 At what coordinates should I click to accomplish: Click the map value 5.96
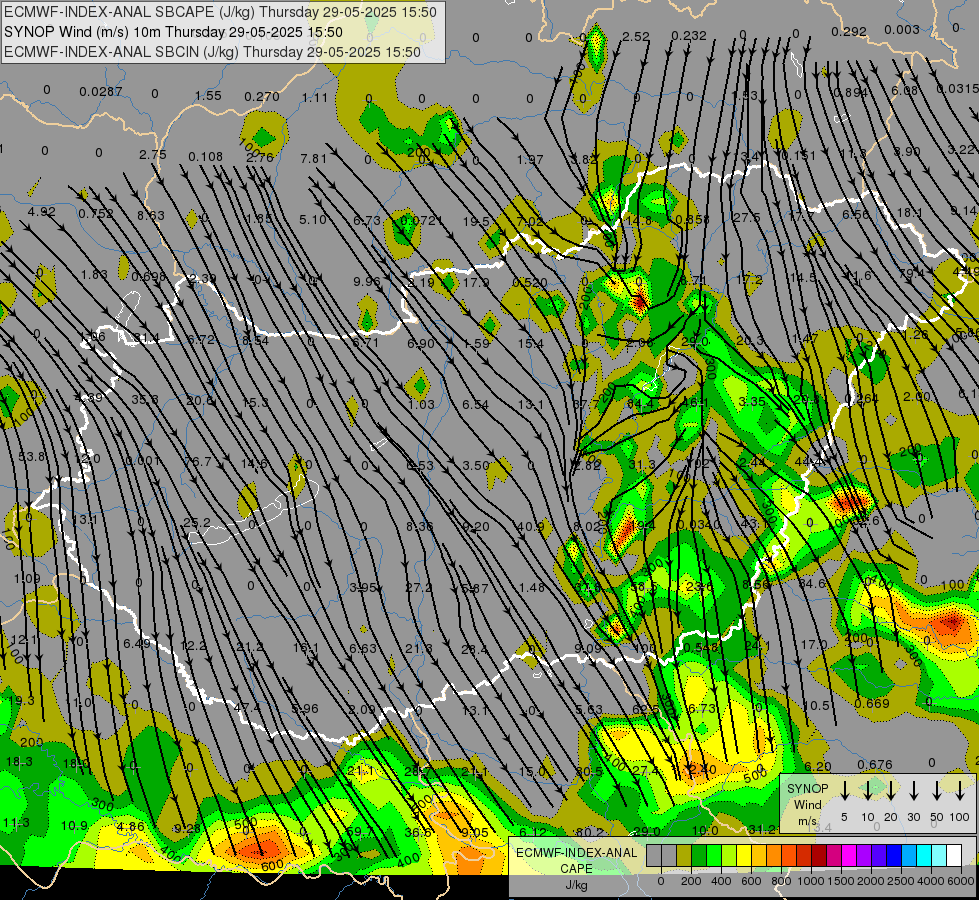point(305,708)
